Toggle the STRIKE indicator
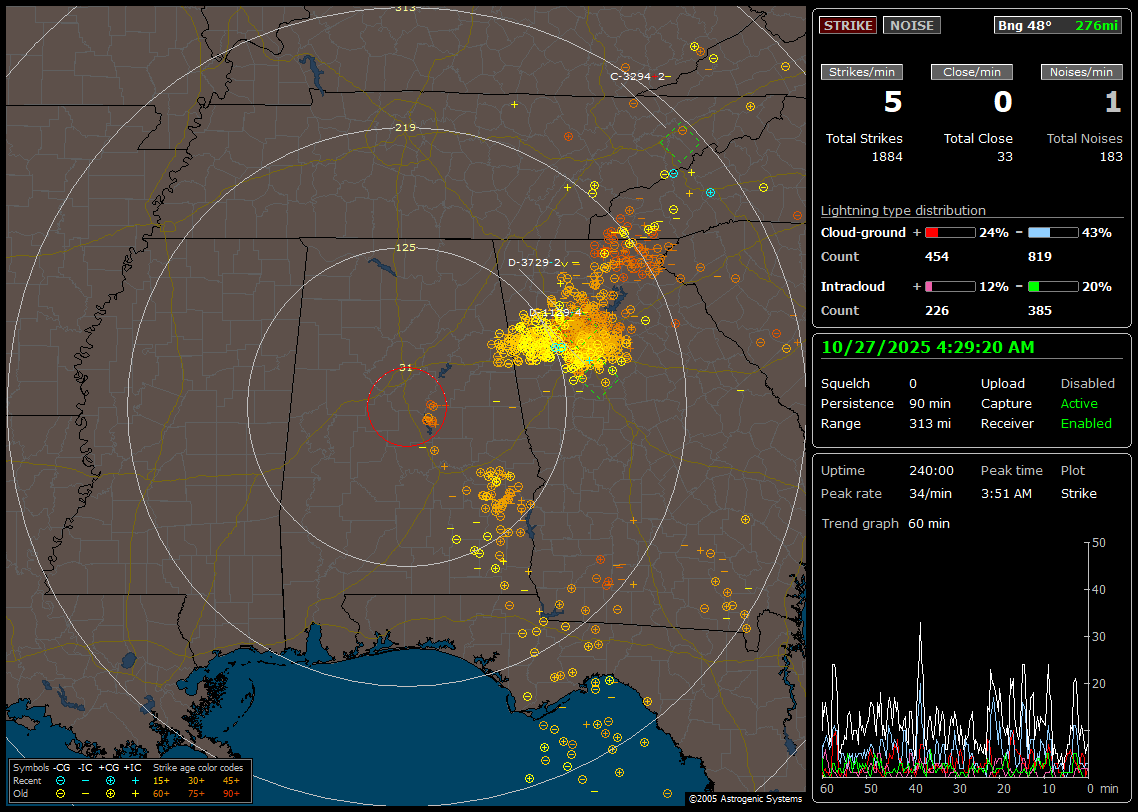Screen dimensions: 1138x812 click(848, 25)
